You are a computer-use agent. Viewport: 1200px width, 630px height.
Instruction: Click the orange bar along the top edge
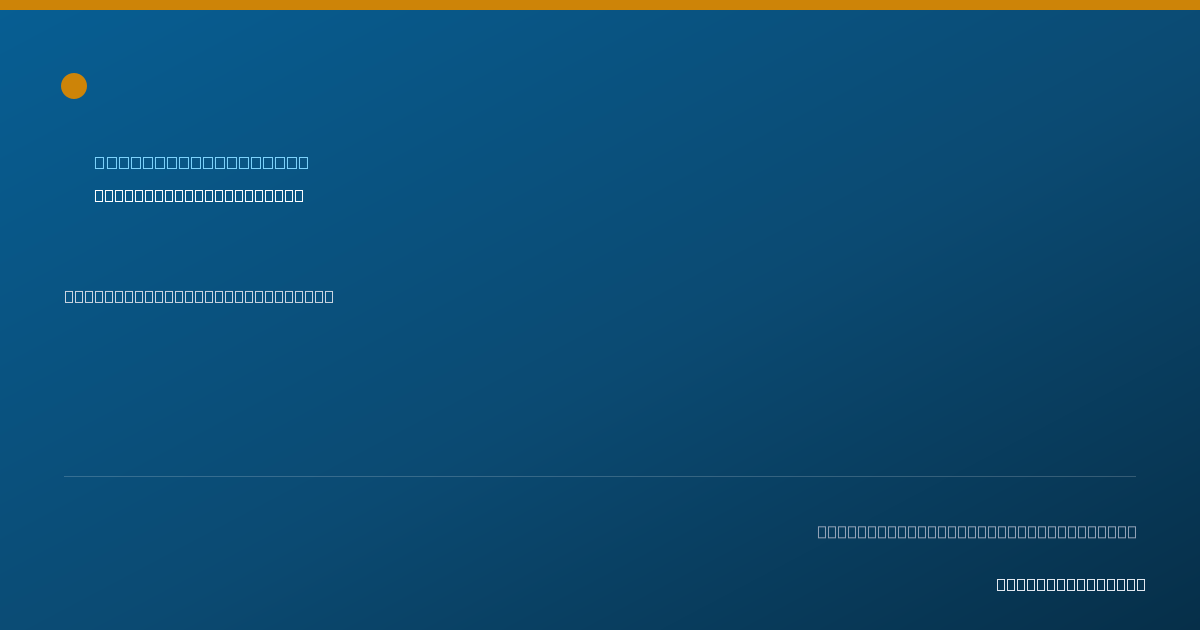point(600,5)
